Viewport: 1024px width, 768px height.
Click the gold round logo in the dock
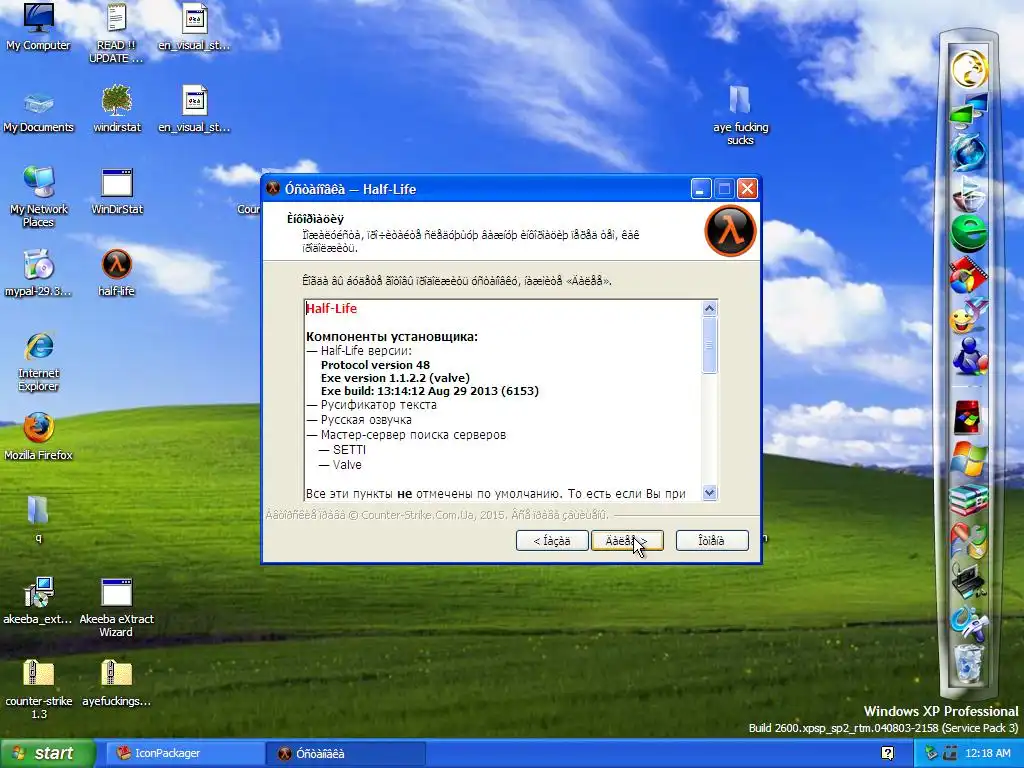click(x=969, y=68)
